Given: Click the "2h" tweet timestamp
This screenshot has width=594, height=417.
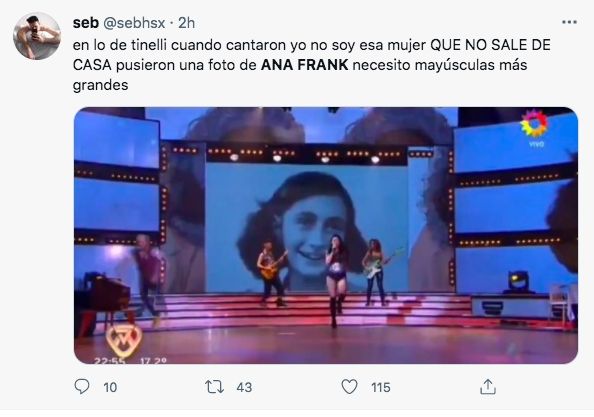Looking at the screenshot, I should pyautogui.click(x=186, y=23).
